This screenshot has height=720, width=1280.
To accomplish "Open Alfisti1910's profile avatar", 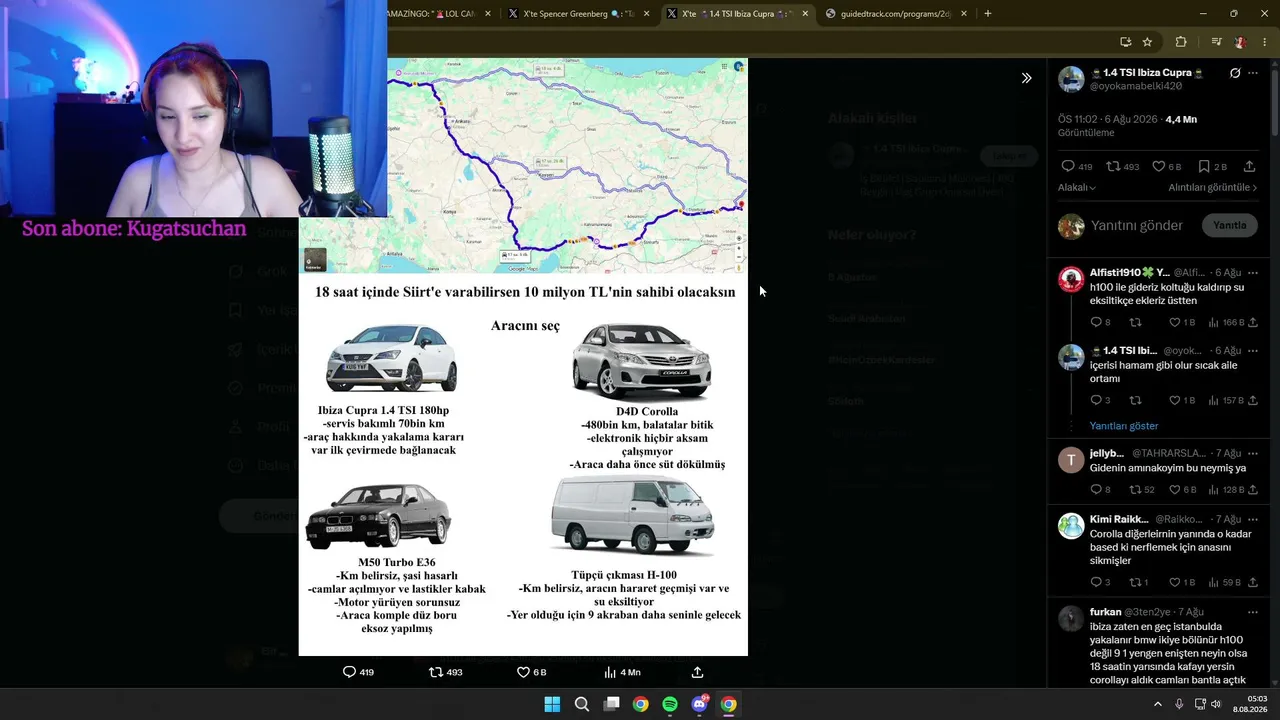I will [1071, 279].
